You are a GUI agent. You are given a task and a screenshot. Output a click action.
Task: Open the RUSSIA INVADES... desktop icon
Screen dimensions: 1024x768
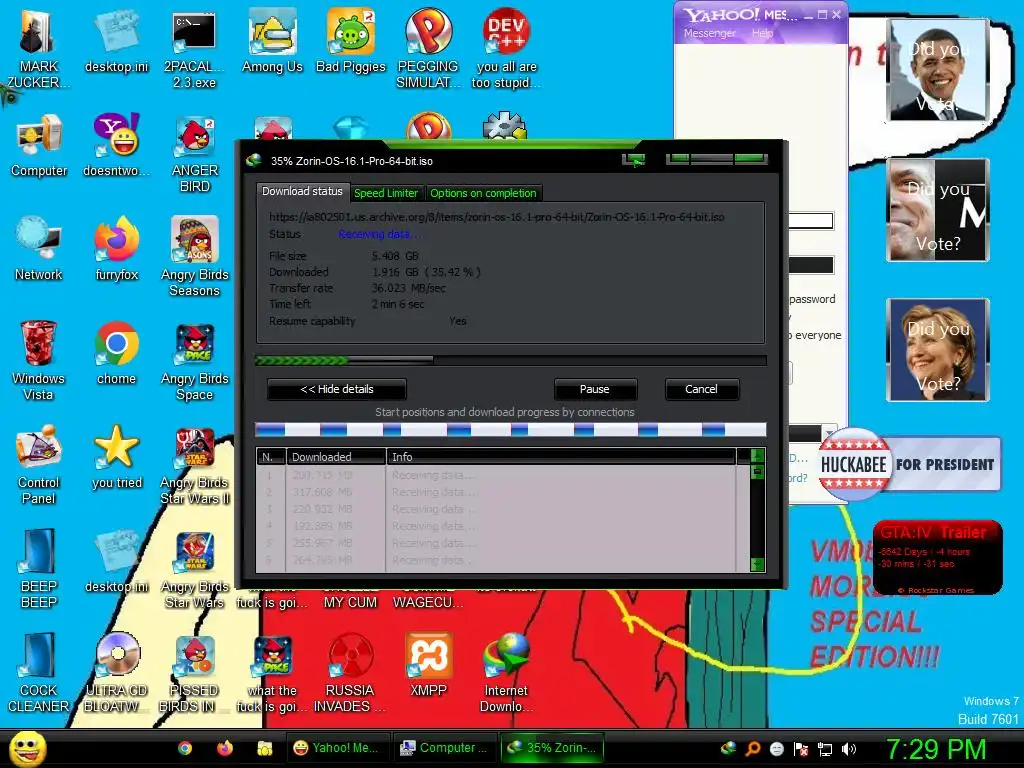[350, 672]
